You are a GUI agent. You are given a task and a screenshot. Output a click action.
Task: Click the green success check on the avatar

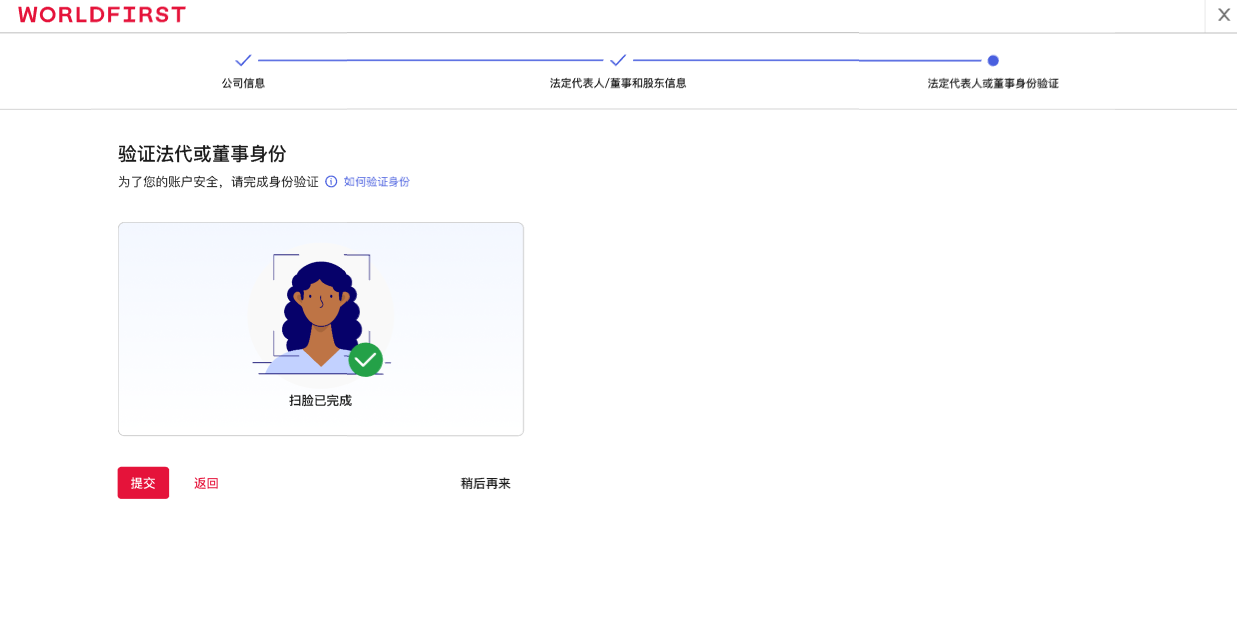point(365,359)
